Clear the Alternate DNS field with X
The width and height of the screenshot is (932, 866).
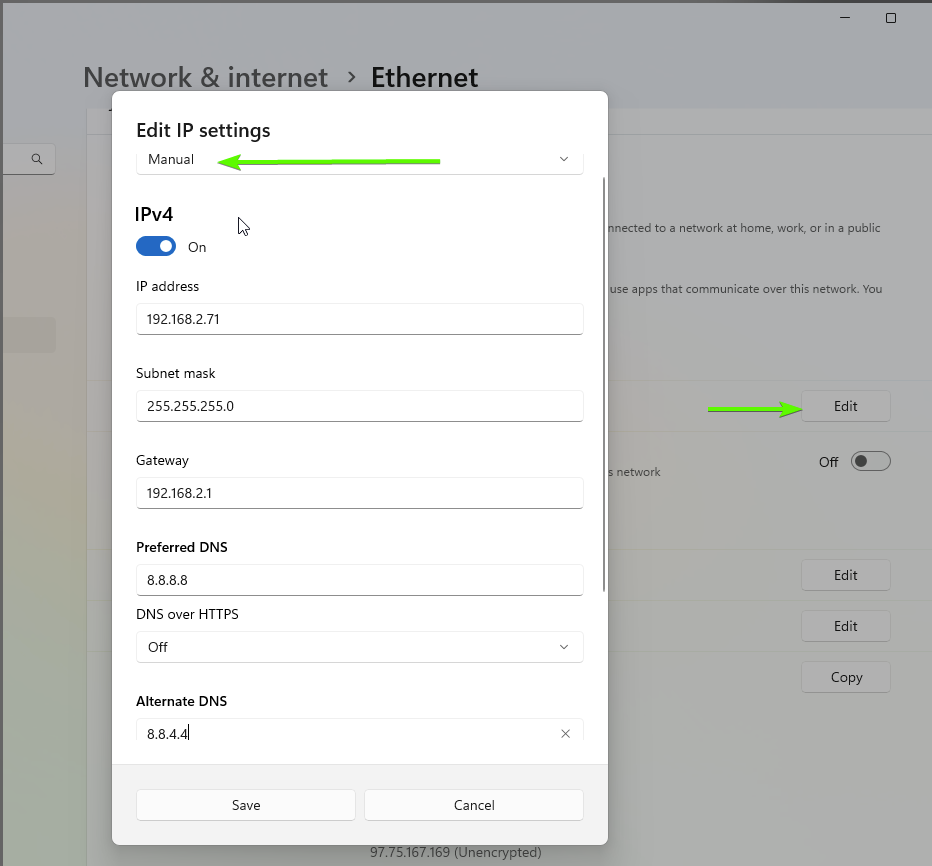tap(565, 733)
